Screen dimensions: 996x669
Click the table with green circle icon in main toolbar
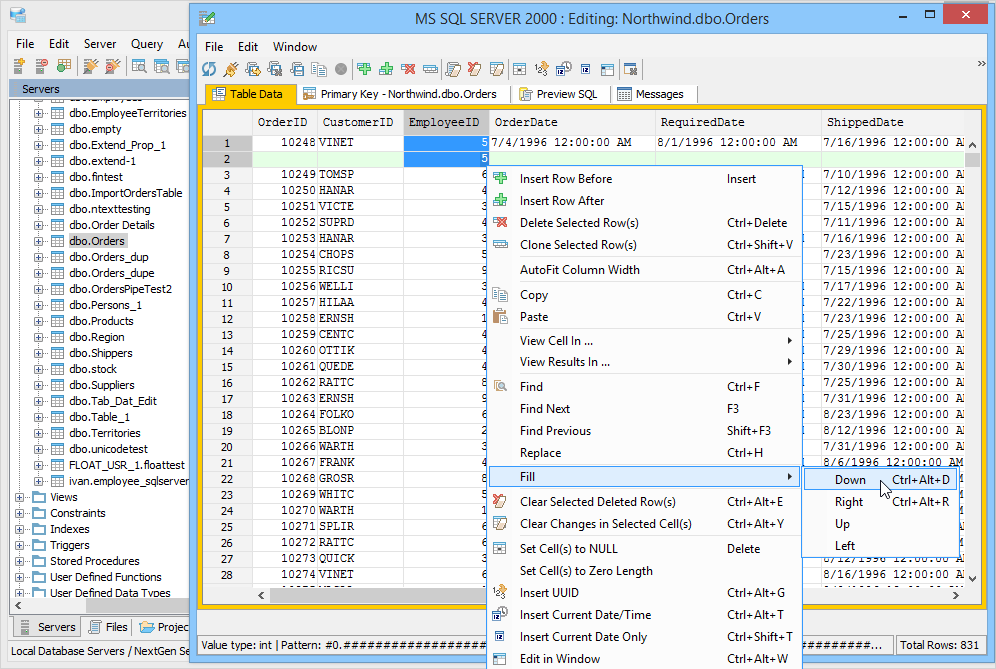click(x=64, y=66)
